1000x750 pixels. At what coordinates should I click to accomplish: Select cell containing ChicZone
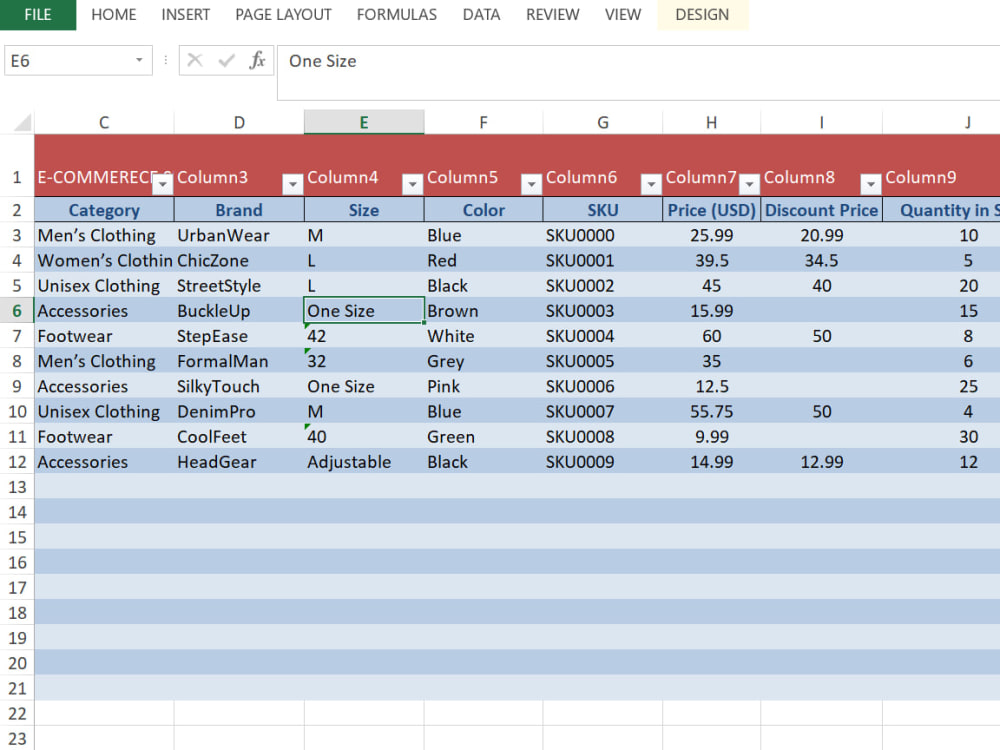(x=239, y=260)
